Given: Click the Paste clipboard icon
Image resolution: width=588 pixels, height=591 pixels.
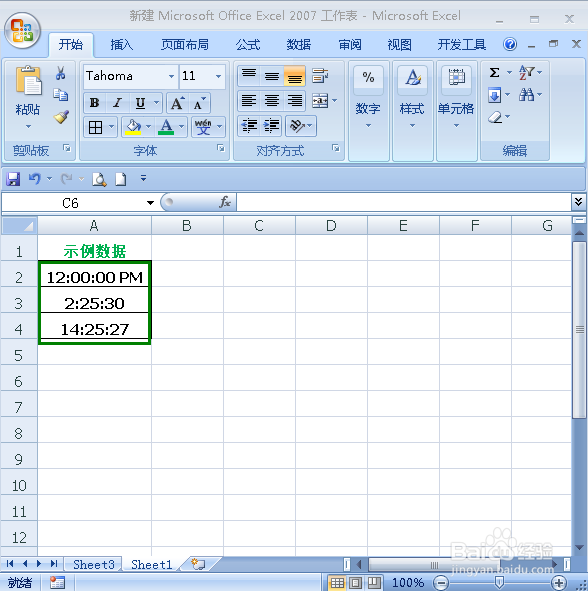Looking at the screenshot, I should [x=28, y=80].
